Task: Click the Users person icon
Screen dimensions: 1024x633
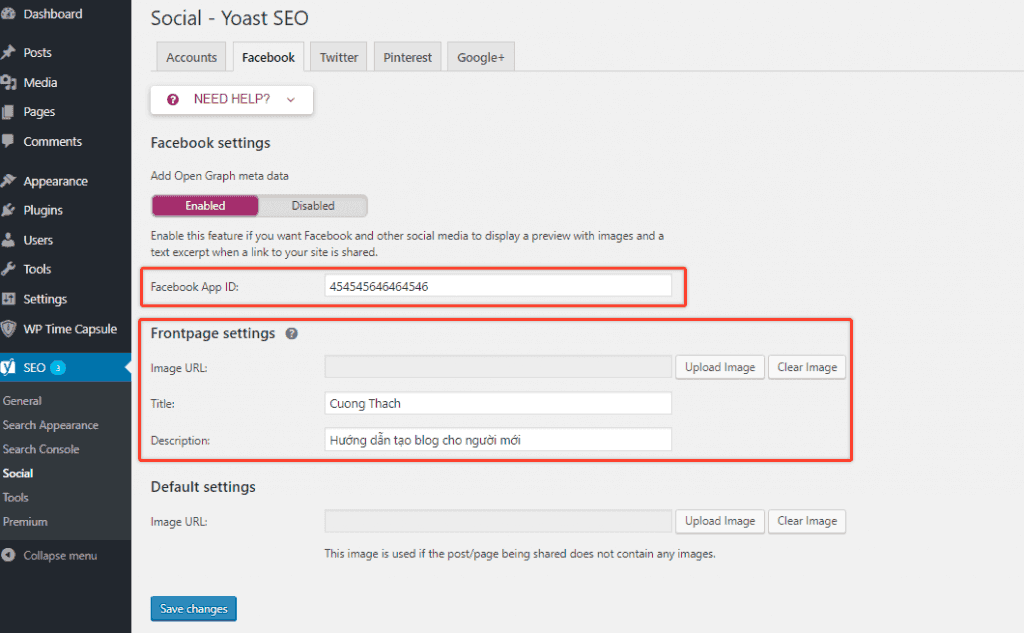Action: pos(8,240)
